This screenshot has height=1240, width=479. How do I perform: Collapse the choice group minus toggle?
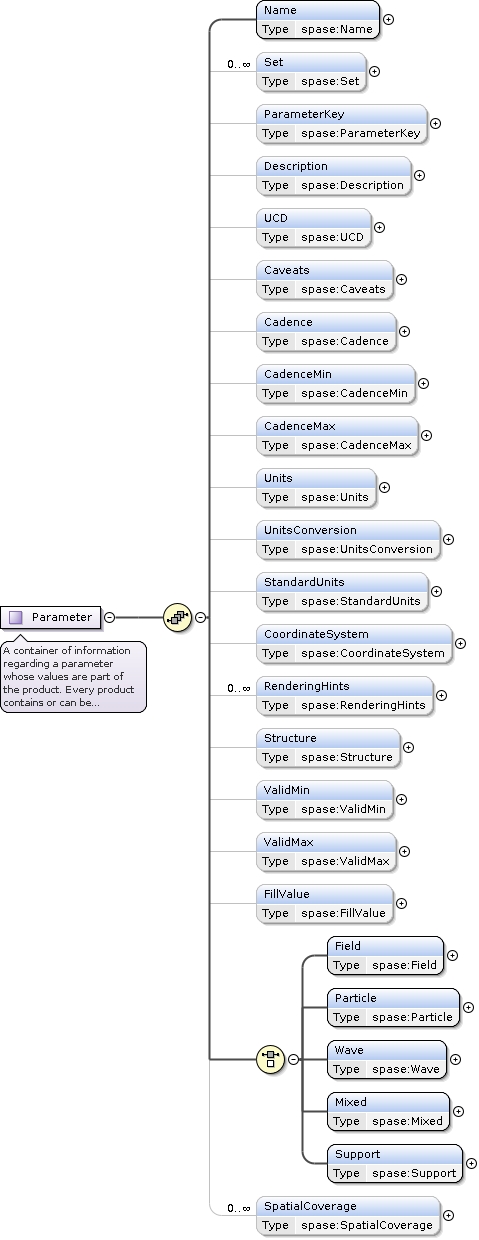293,1059
